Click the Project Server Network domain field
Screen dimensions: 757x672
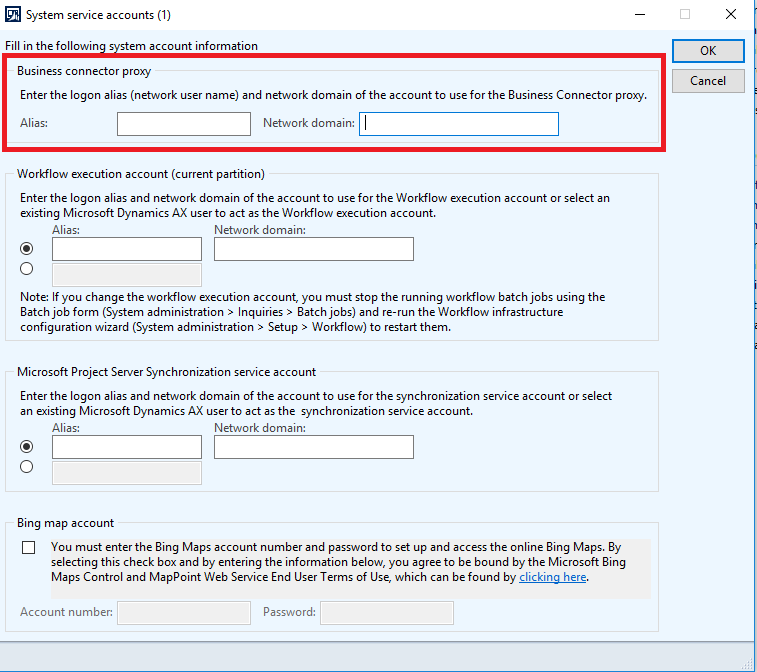tap(314, 447)
